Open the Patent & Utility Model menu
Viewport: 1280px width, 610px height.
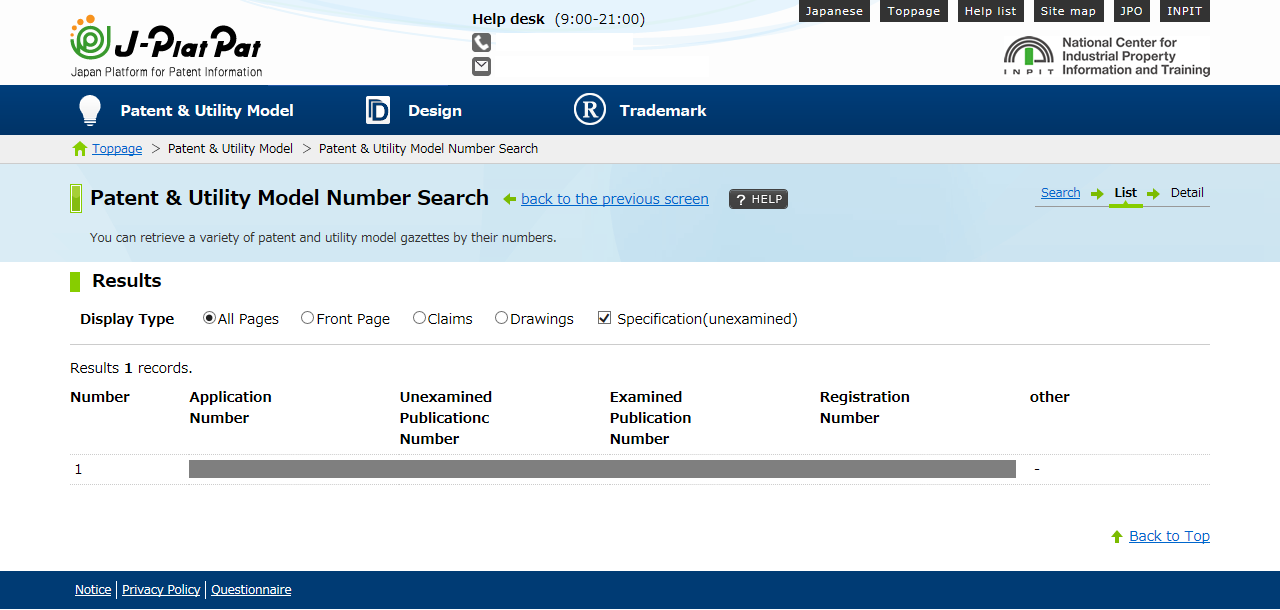coord(207,110)
